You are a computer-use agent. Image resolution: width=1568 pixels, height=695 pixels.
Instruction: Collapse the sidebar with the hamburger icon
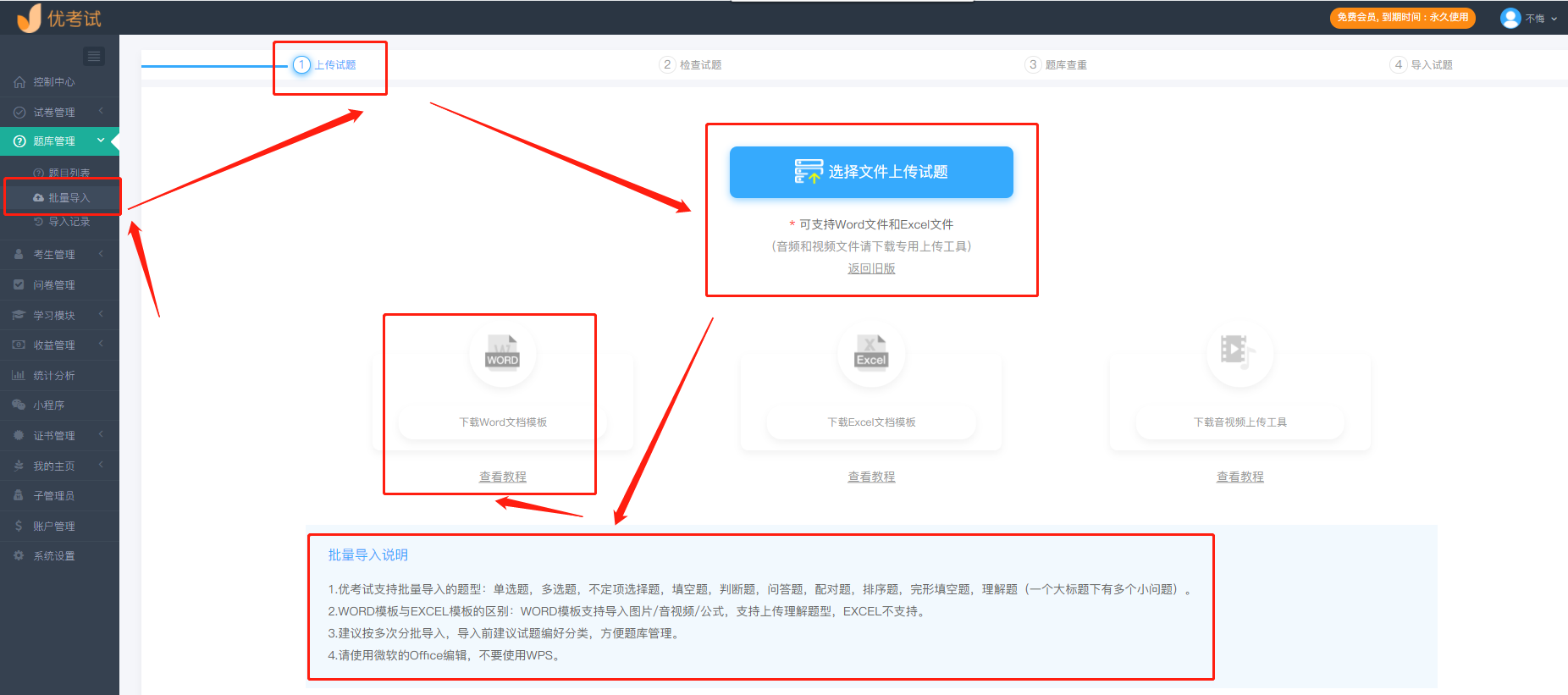coord(94,56)
